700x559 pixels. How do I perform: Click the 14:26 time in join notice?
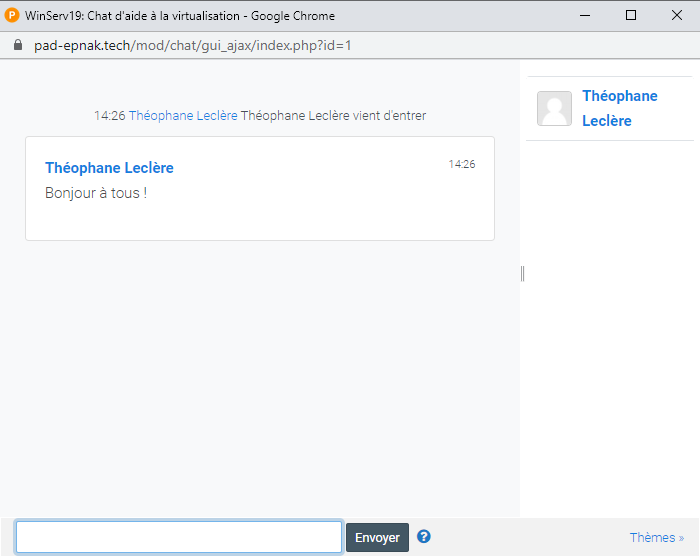109,116
